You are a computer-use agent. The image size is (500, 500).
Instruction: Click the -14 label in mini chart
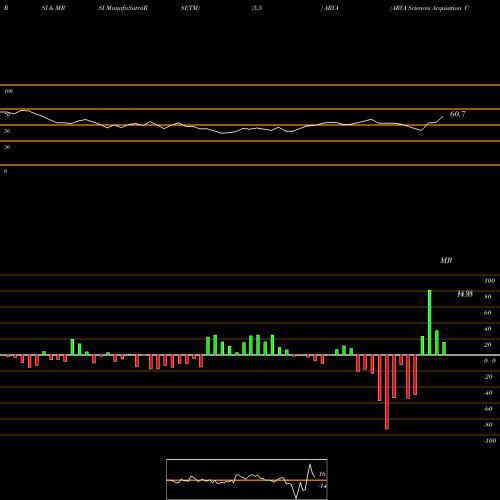(x=322, y=486)
